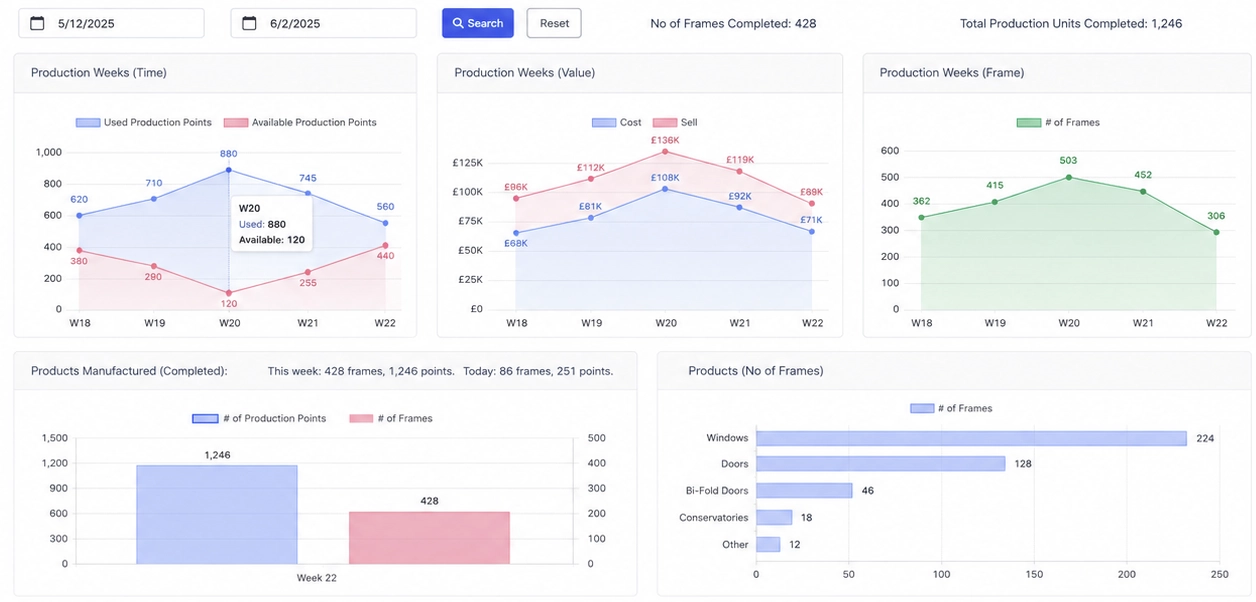Click the '£68K' Cost label at W18
The width and height of the screenshot is (1256, 602).
coord(516,243)
